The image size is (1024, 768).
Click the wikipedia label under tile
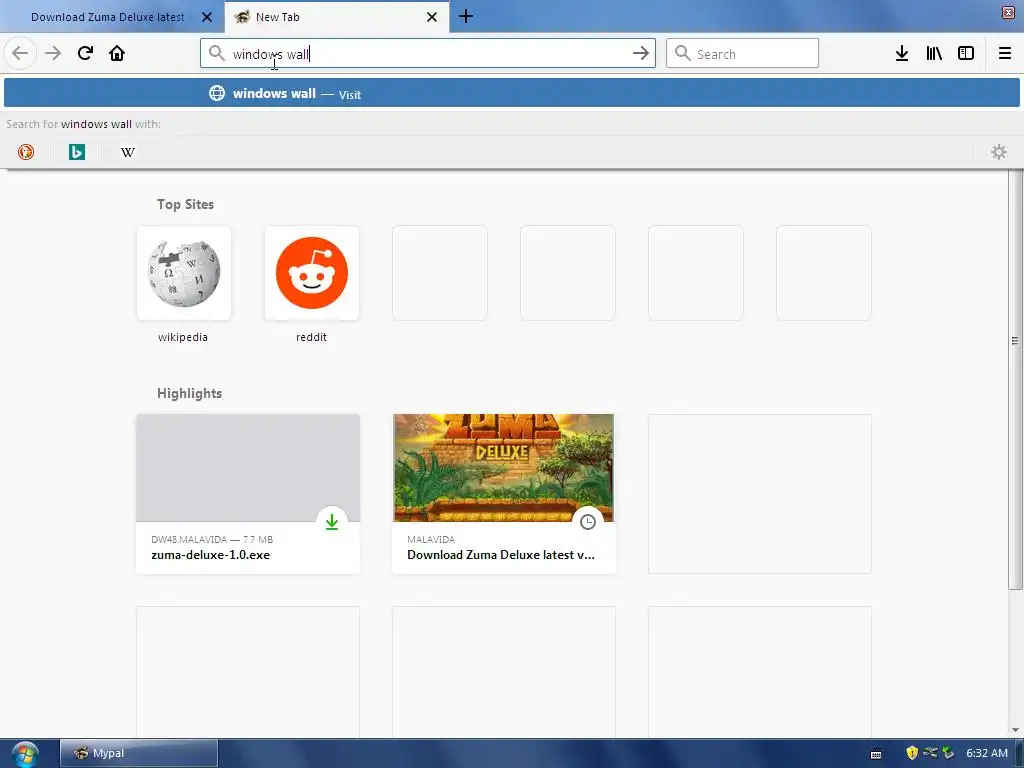183,337
